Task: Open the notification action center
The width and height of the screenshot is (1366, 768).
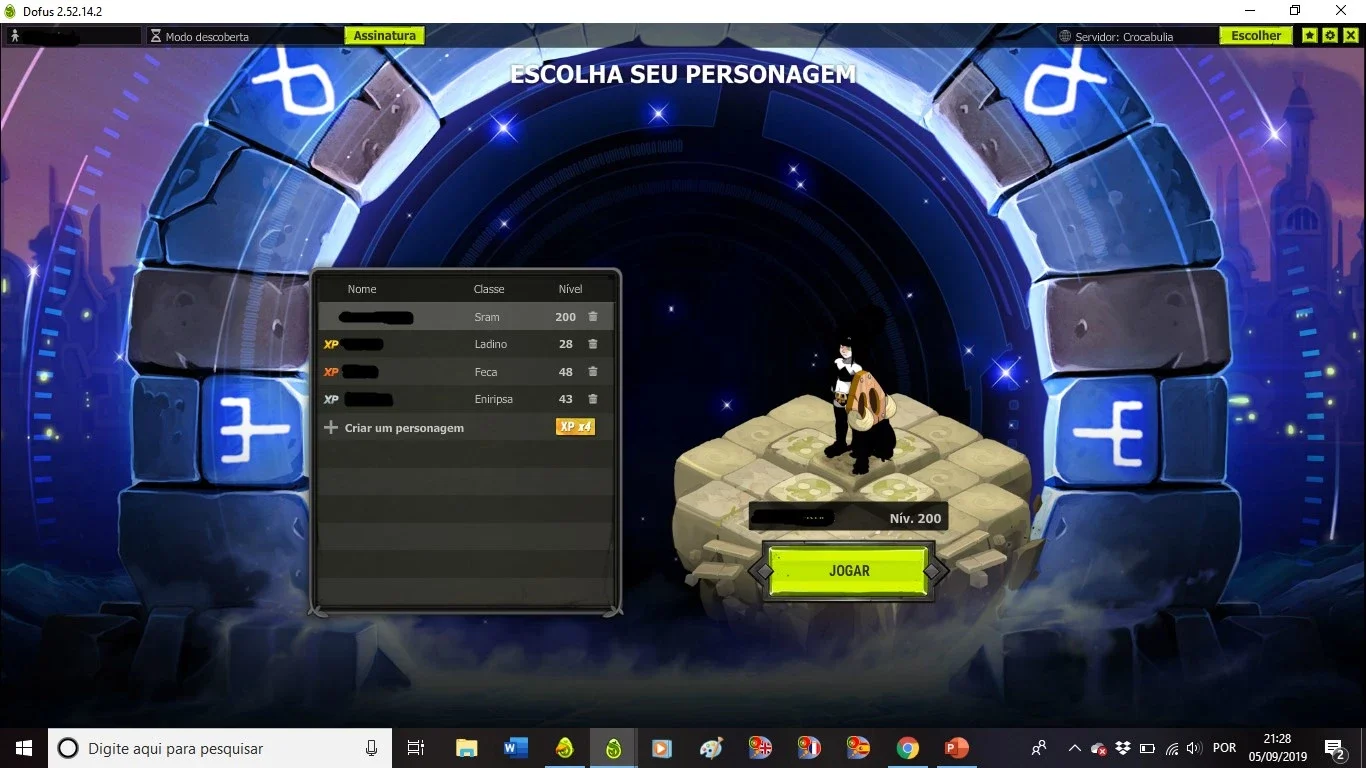Action: click(1334, 748)
